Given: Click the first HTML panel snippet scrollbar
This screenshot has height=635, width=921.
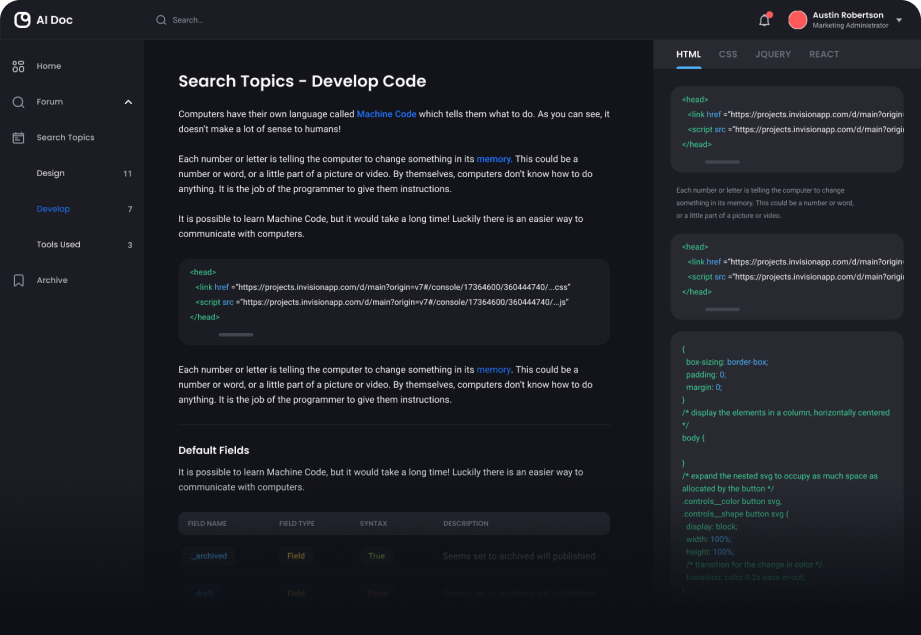Looking at the screenshot, I should click(721, 162).
